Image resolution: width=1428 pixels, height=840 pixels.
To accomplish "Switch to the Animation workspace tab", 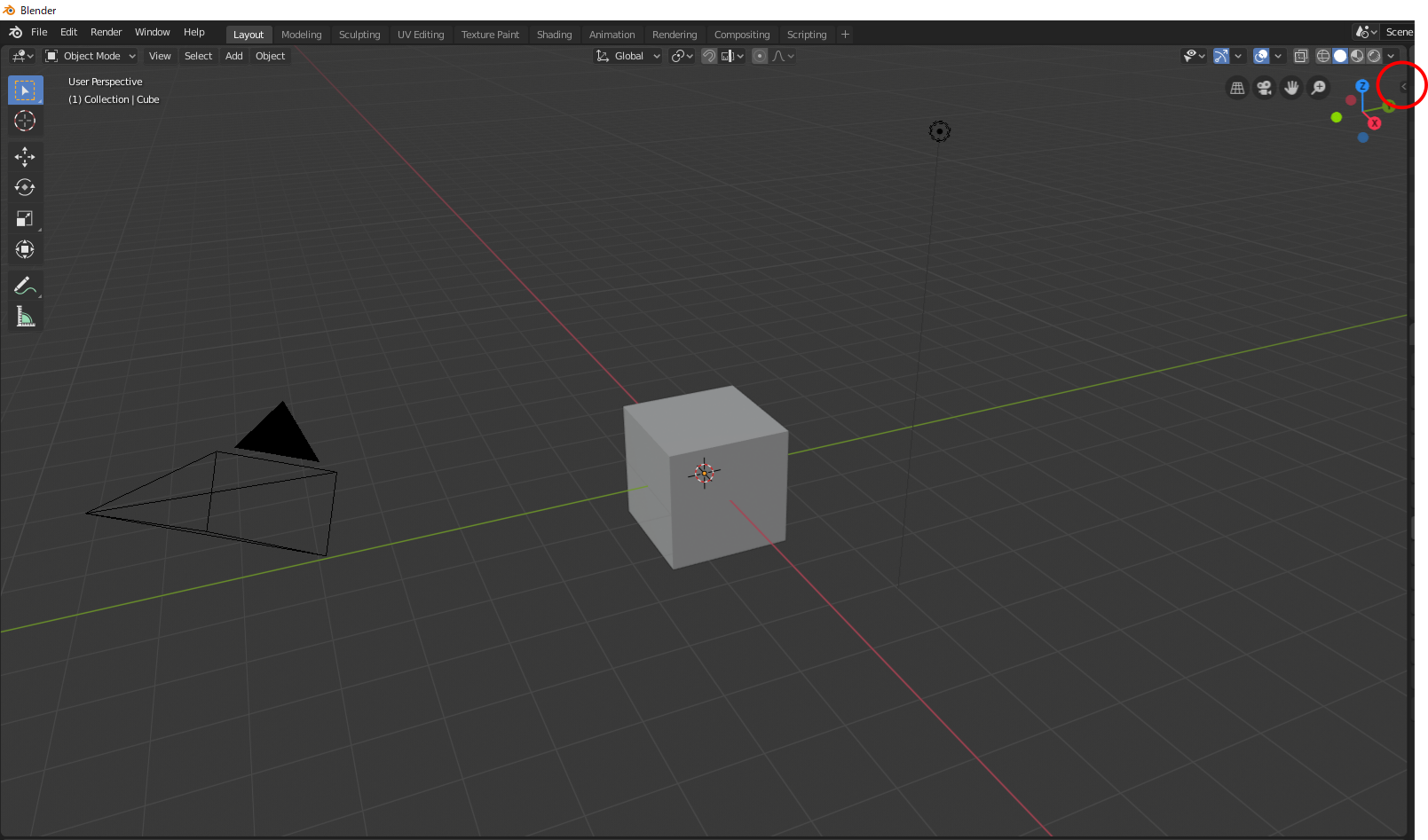I will [611, 35].
